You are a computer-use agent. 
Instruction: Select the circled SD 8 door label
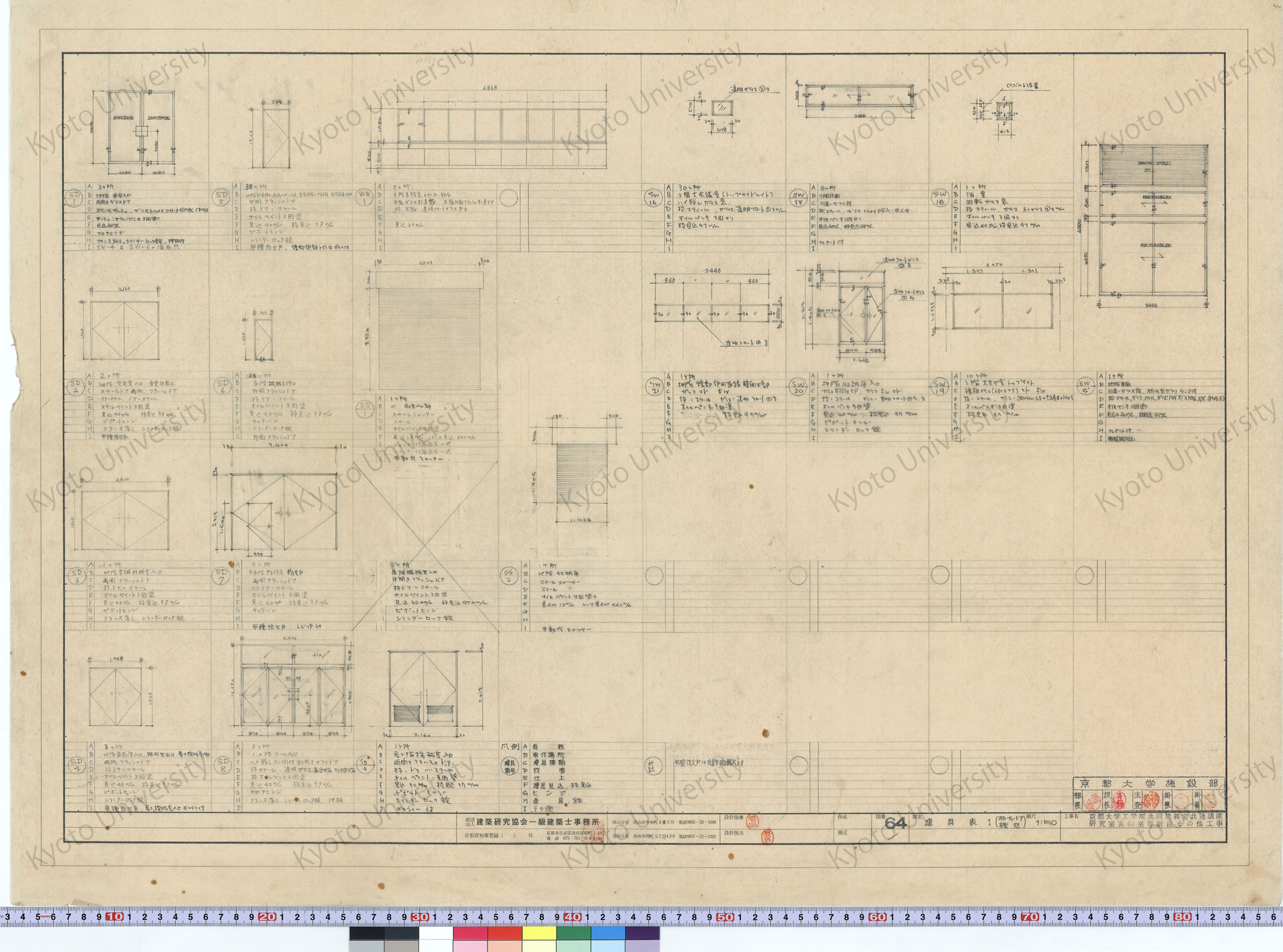pyautogui.click(x=223, y=765)
